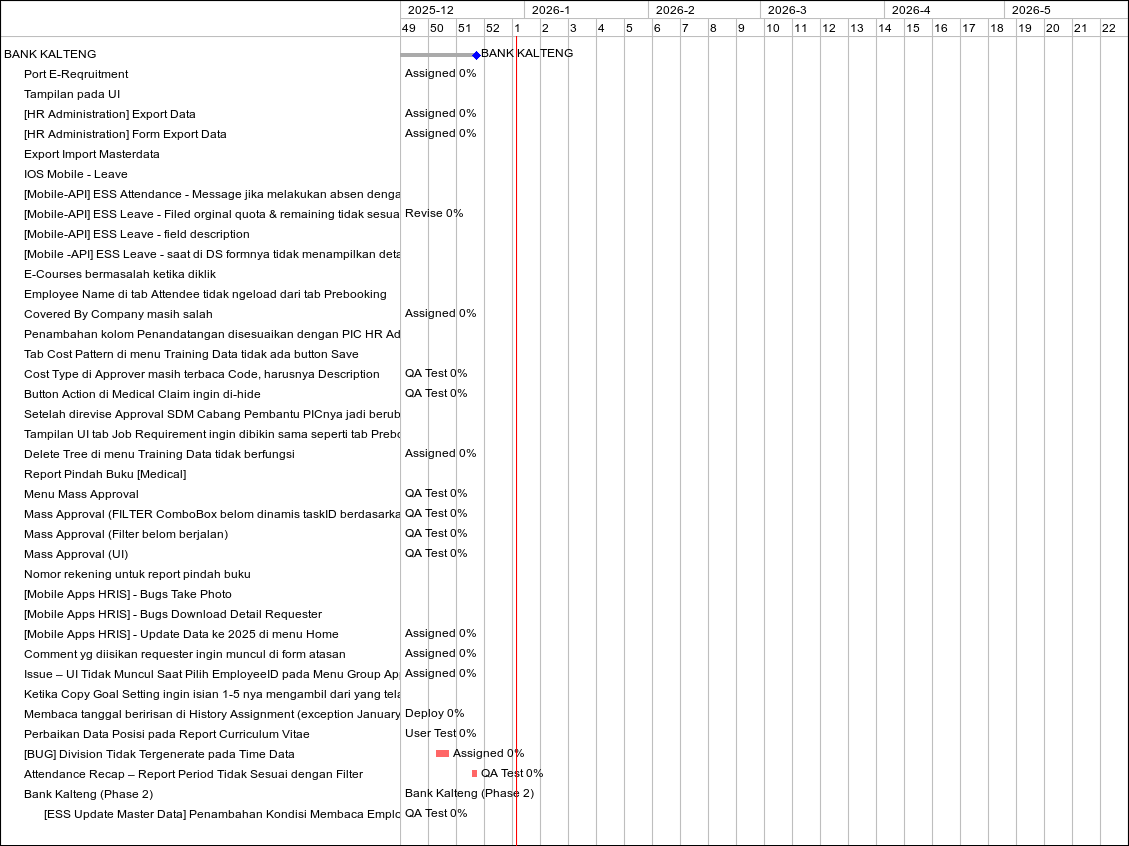Select Bank Kalteng (Phase 2) in task list

[x=88, y=794]
